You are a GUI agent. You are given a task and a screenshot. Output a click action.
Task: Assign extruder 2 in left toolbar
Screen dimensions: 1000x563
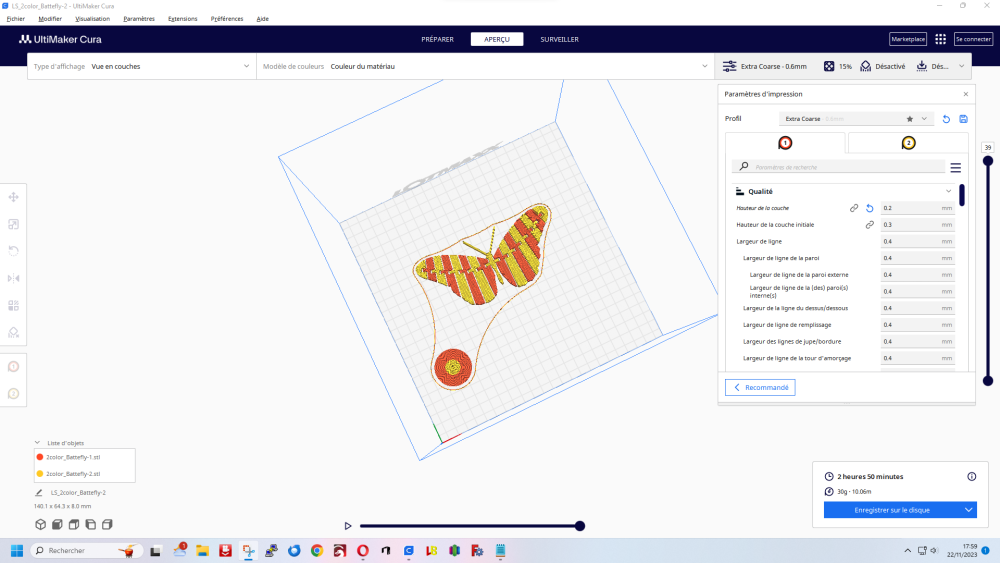[13, 393]
